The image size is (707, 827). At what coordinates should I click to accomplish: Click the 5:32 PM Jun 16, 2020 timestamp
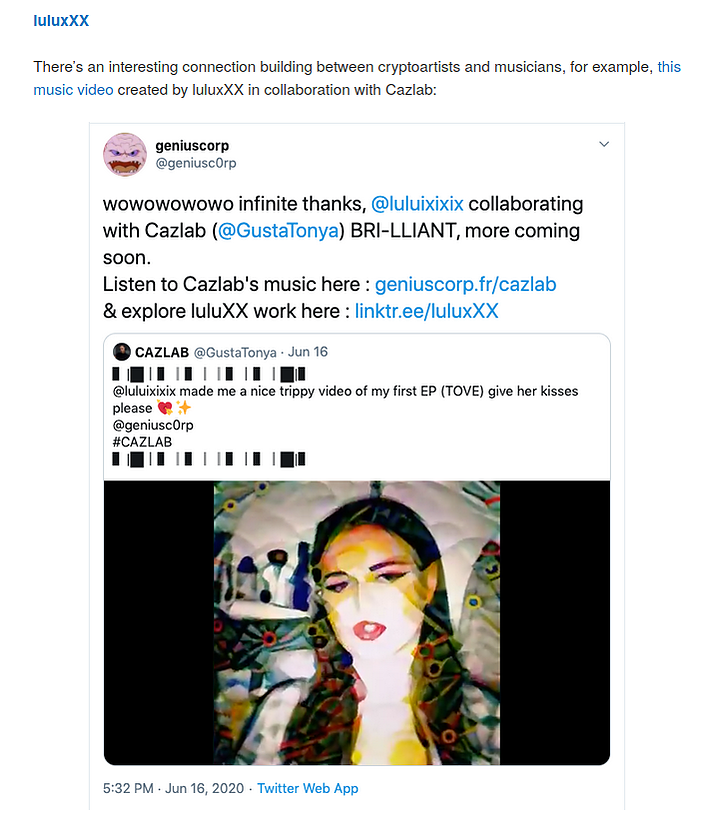click(174, 788)
